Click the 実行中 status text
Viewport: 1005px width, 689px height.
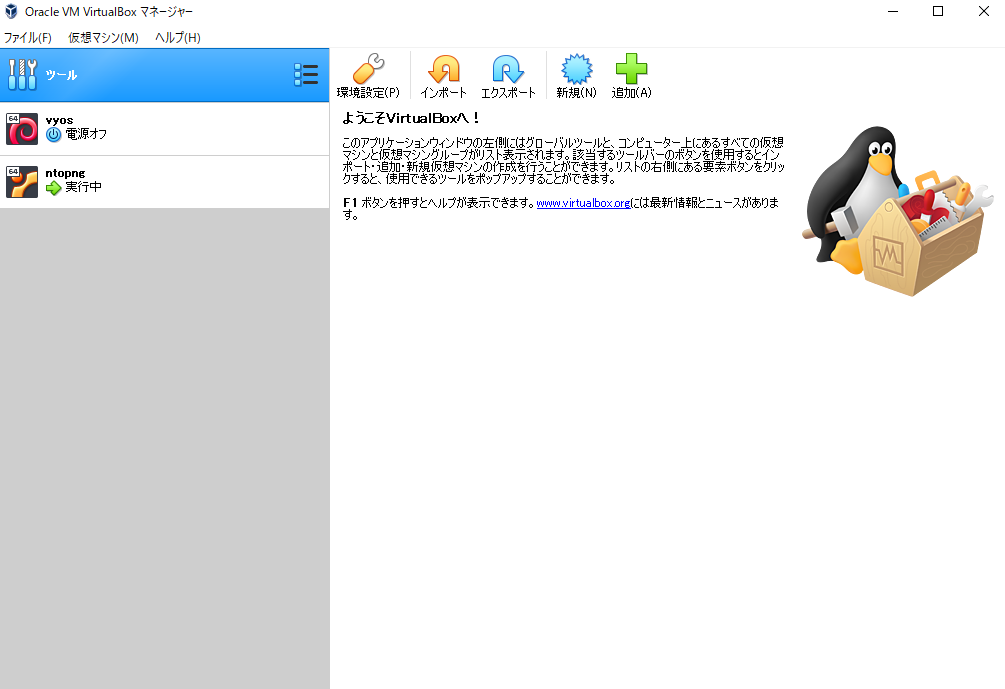tap(83, 187)
